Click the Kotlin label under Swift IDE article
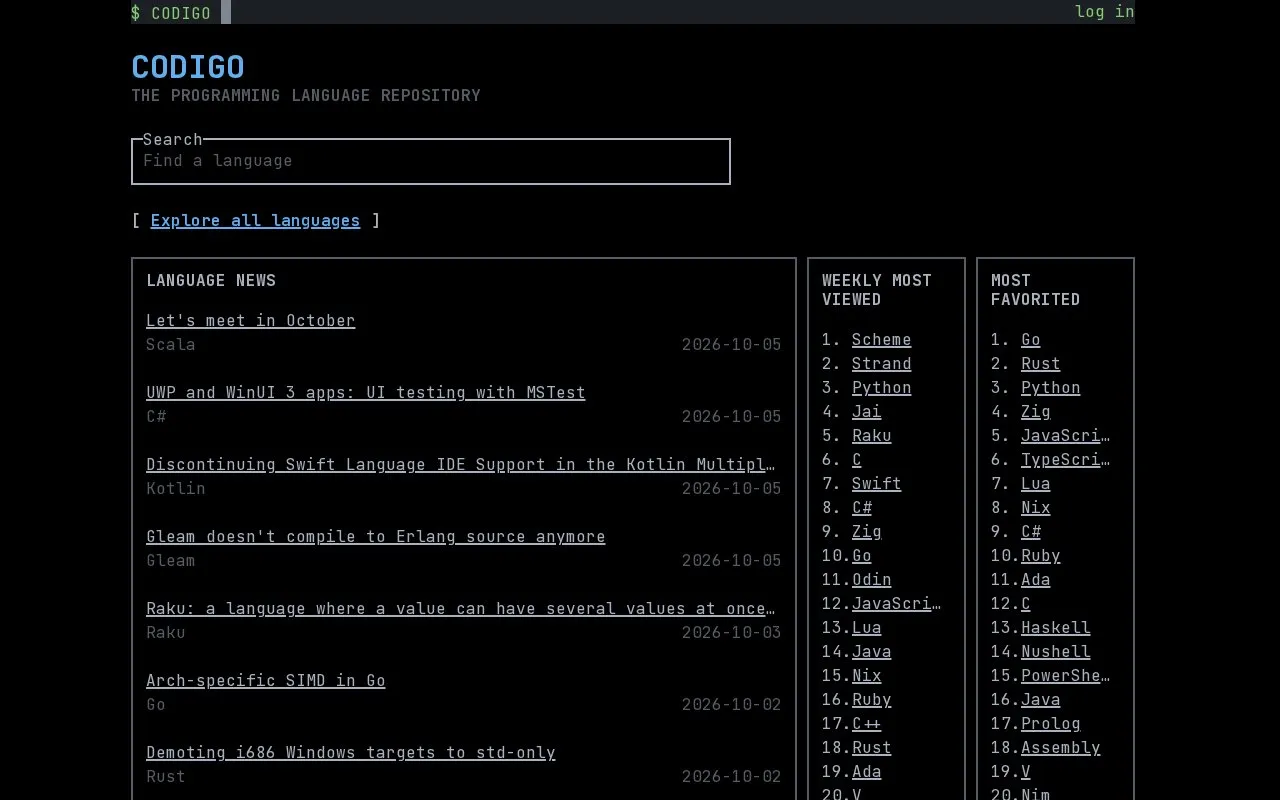1280x800 pixels. tap(176, 489)
